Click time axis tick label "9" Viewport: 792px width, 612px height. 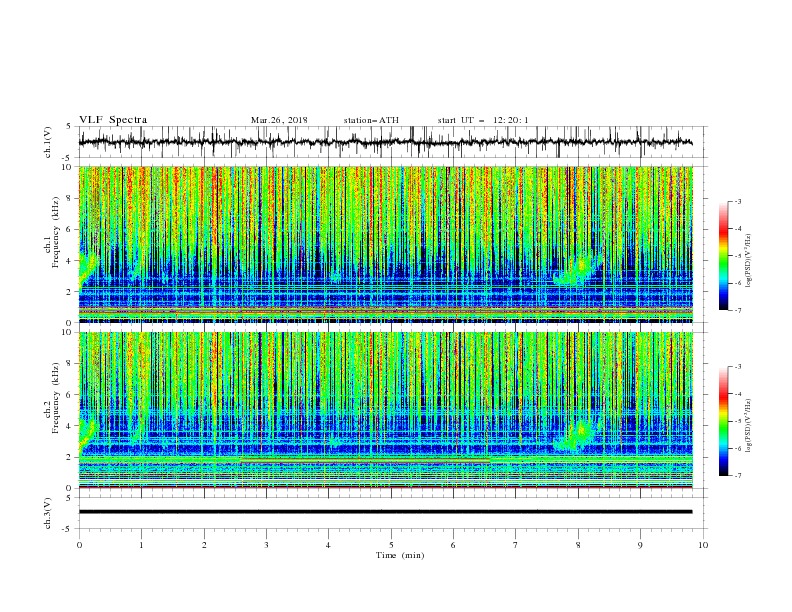pyautogui.click(x=640, y=545)
